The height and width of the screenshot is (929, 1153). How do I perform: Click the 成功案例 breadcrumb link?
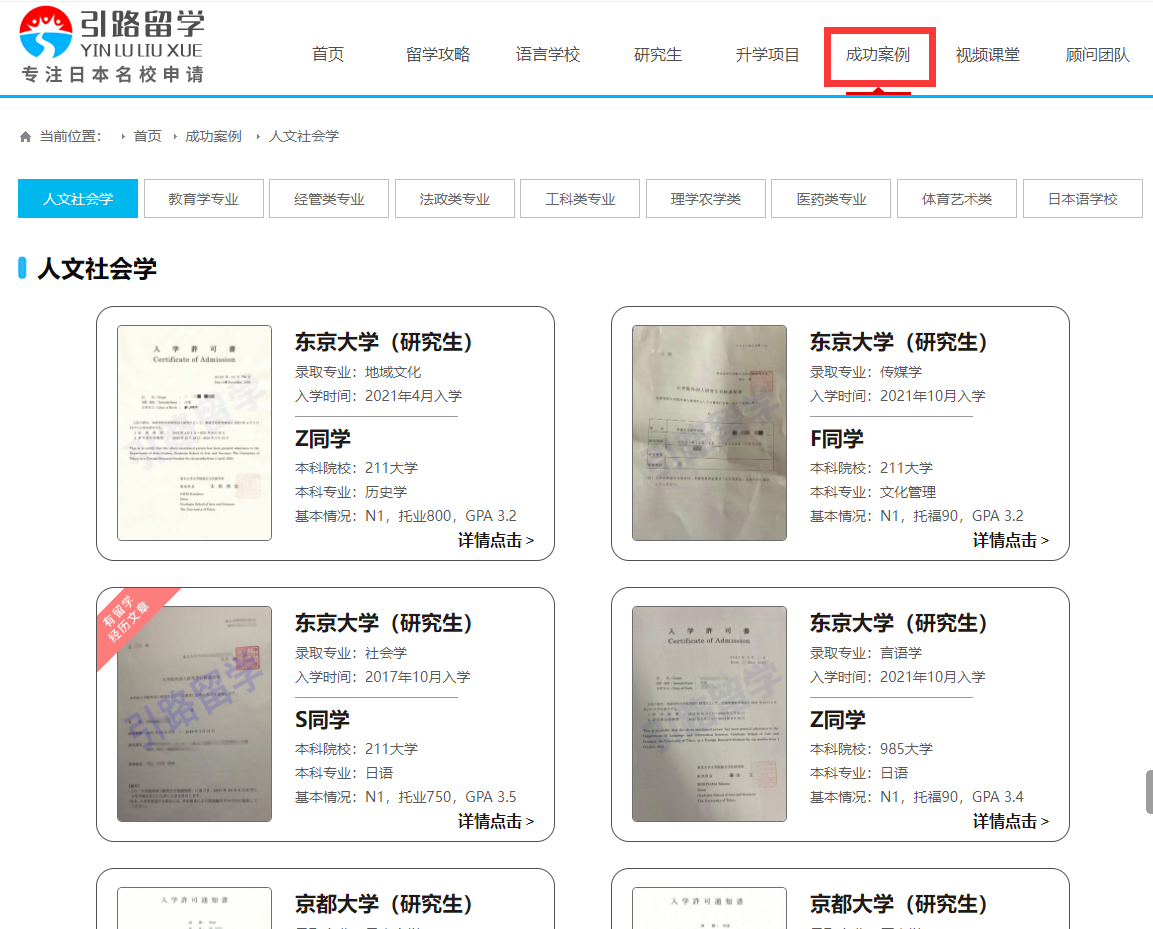coord(213,136)
